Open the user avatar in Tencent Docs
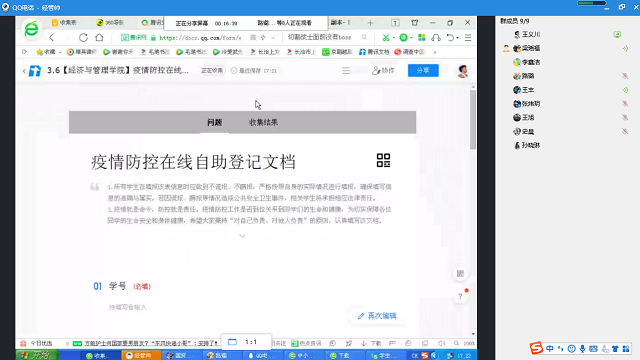Image resolution: width=640 pixels, height=360 pixels. (x=462, y=71)
